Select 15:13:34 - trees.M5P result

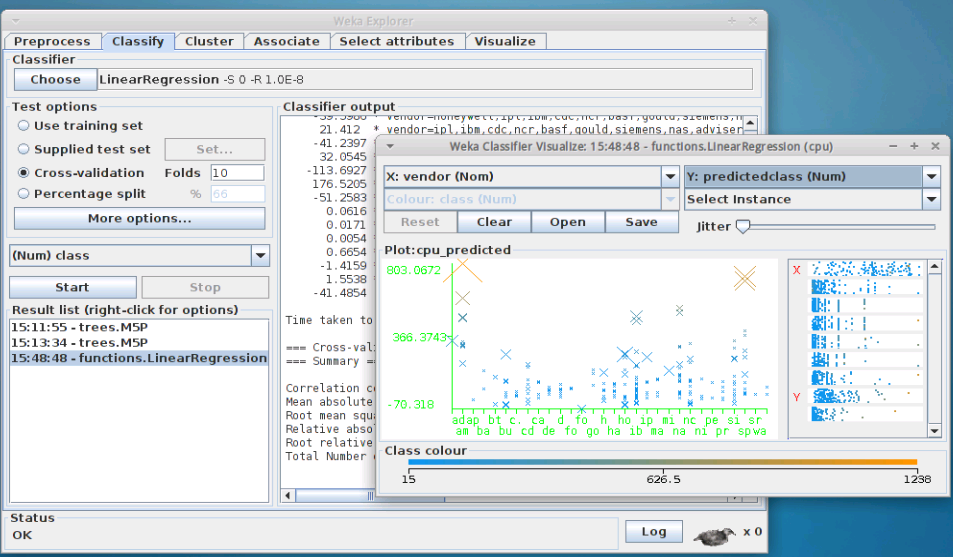coord(139,342)
